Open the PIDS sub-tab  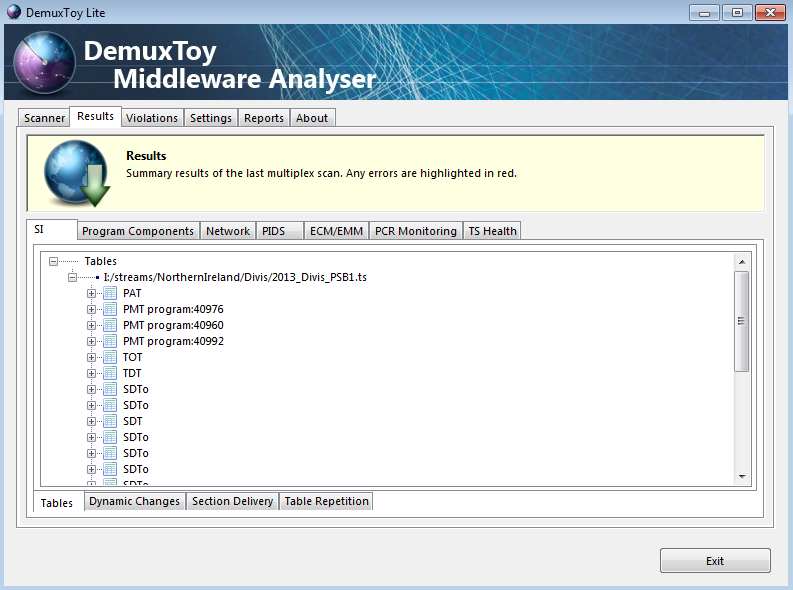(x=279, y=231)
